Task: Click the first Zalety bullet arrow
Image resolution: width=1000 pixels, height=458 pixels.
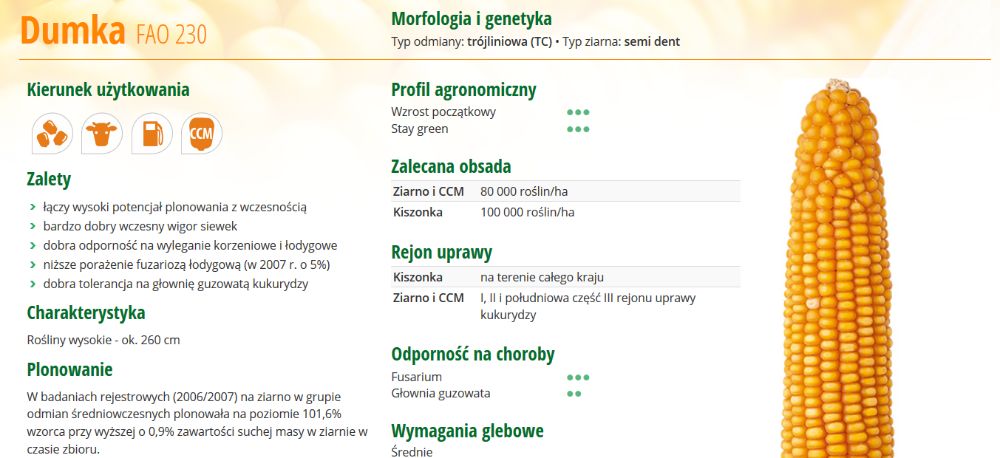Action: click(33, 207)
